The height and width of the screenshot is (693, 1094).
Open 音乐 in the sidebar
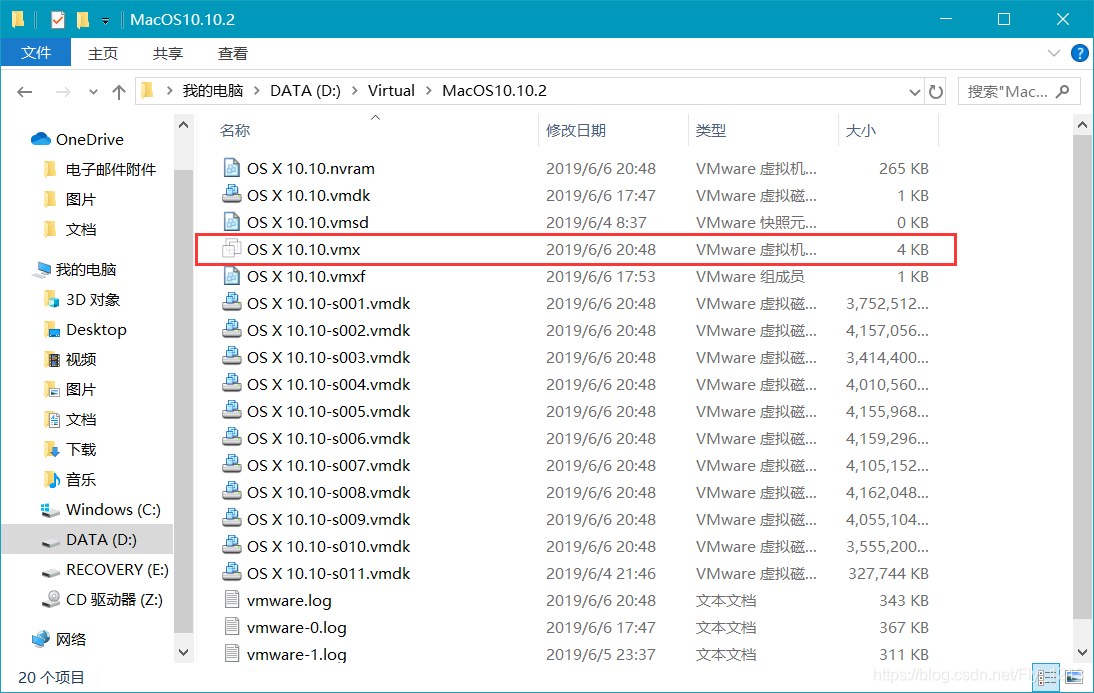(x=80, y=479)
